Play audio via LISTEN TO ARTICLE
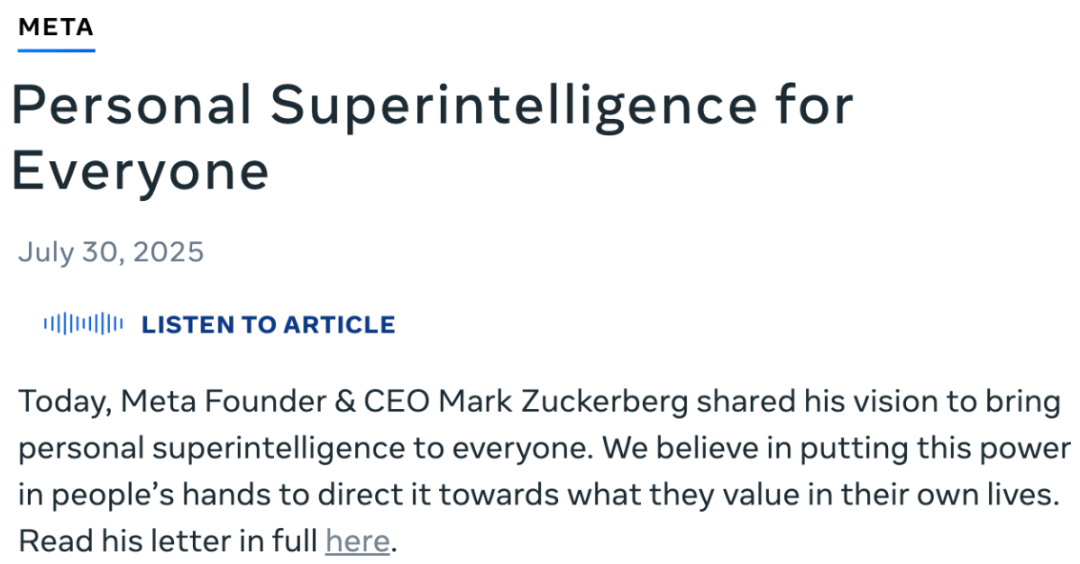 [x=268, y=324]
